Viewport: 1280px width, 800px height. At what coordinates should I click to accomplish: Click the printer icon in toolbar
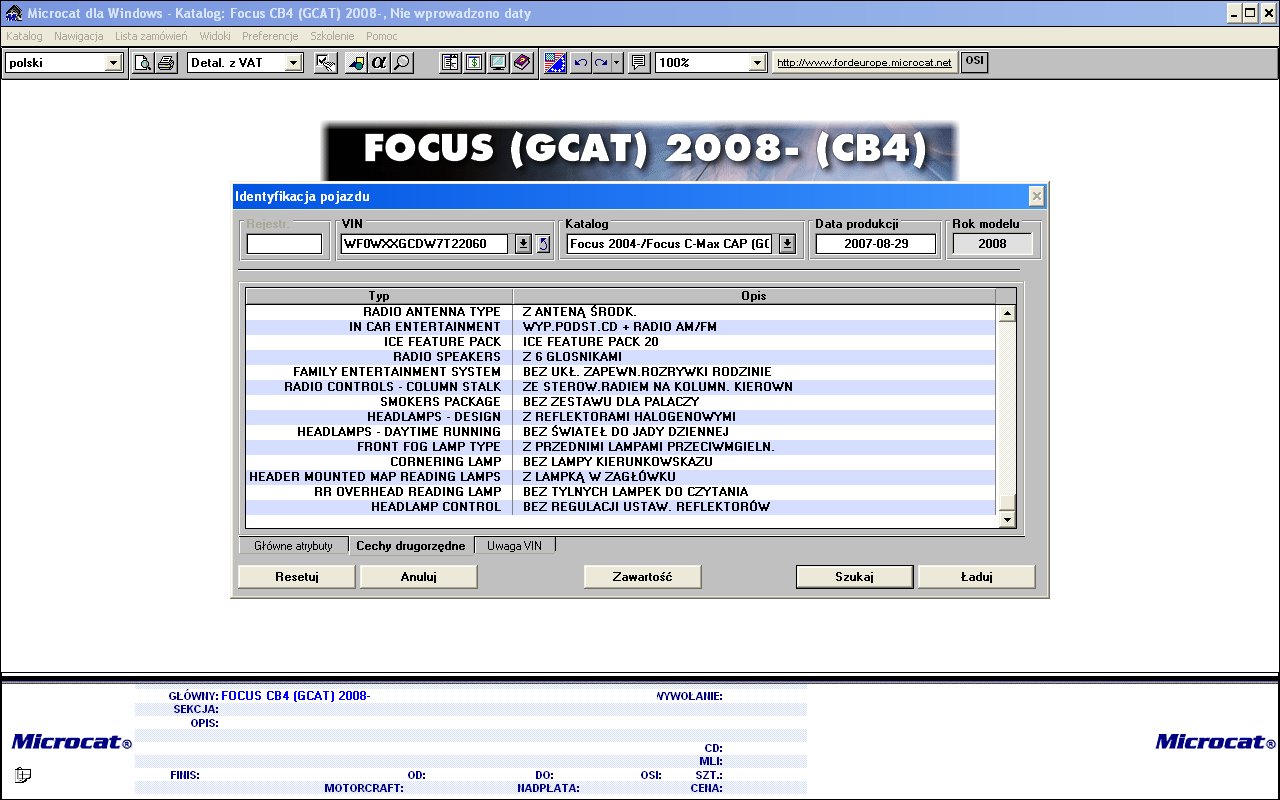tap(165, 63)
